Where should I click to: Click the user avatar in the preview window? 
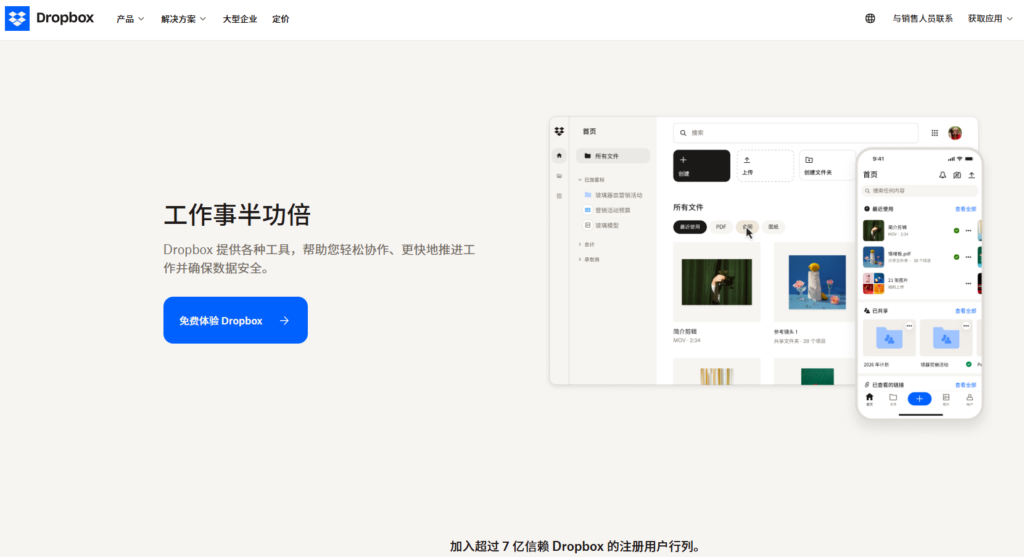click(955, 132)
